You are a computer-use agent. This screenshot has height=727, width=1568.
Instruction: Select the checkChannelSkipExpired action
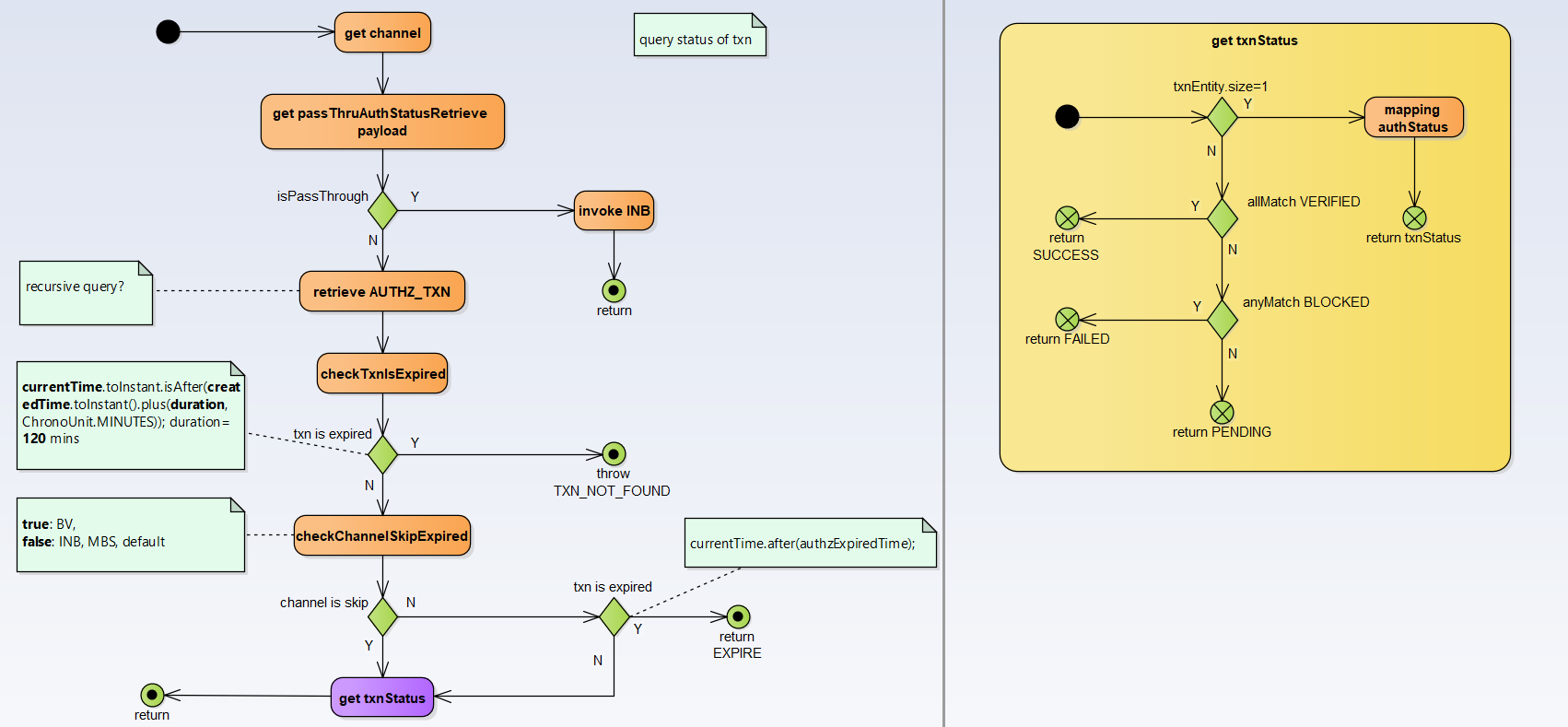point(382,536)
